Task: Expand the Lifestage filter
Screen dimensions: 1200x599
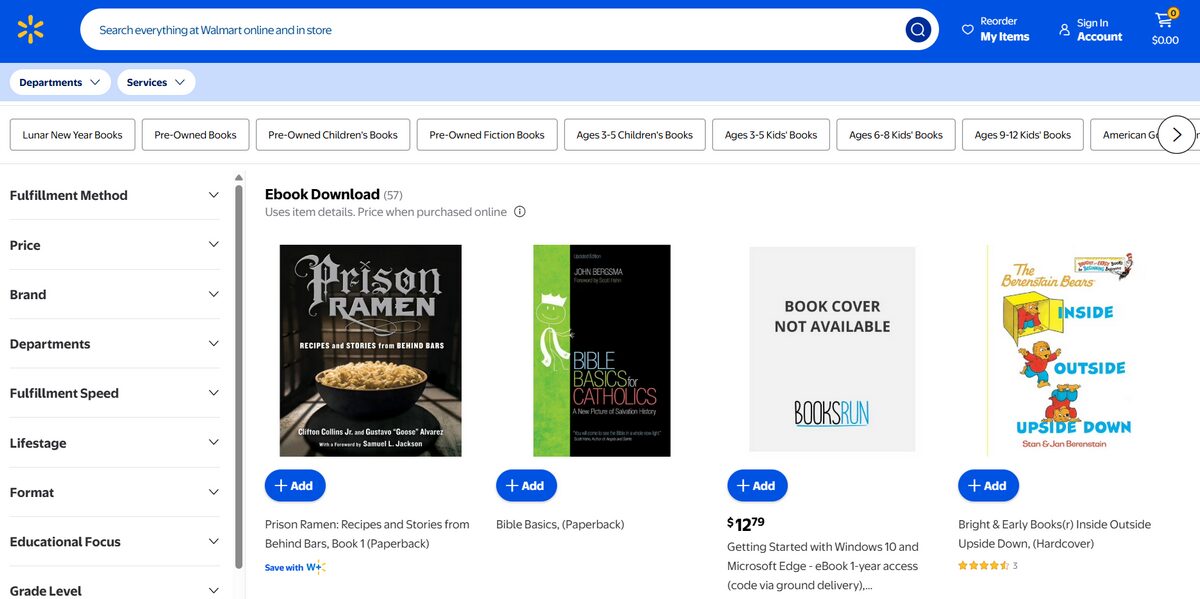Action: pos(114,443)
